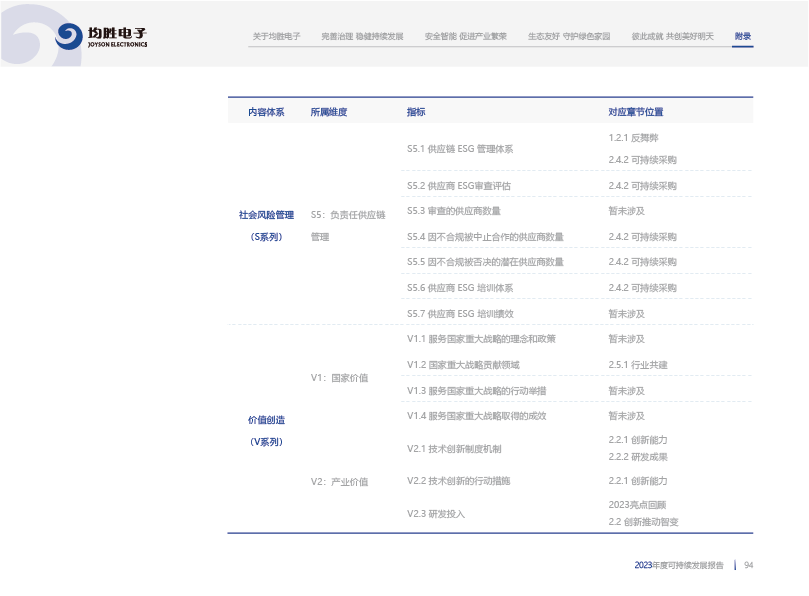
Task: Select the S5.1 供应链 ESG 管理体系 row
Action: [x=460, y=149]
